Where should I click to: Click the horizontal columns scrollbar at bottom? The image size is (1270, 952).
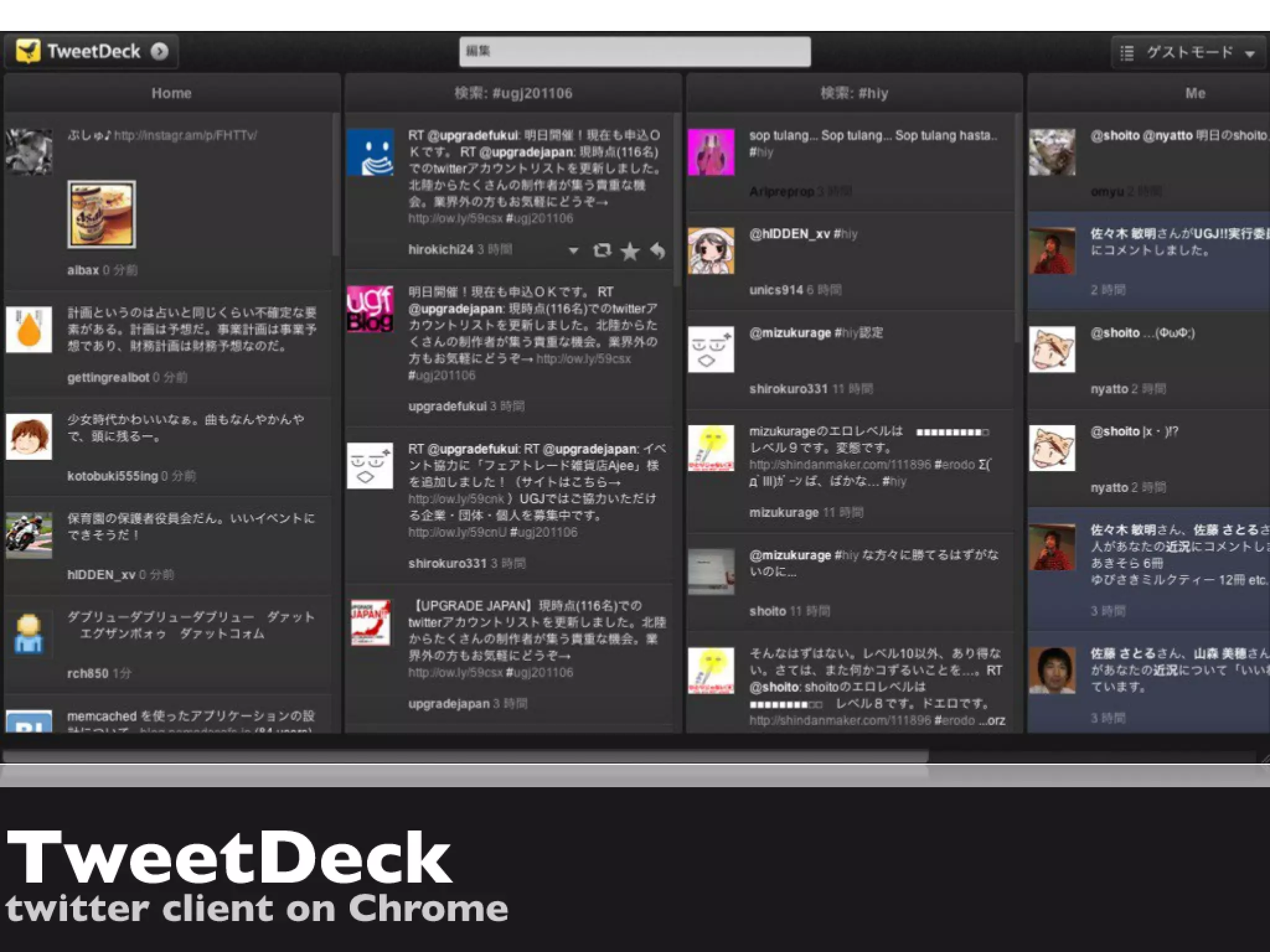tap(465, 756)
